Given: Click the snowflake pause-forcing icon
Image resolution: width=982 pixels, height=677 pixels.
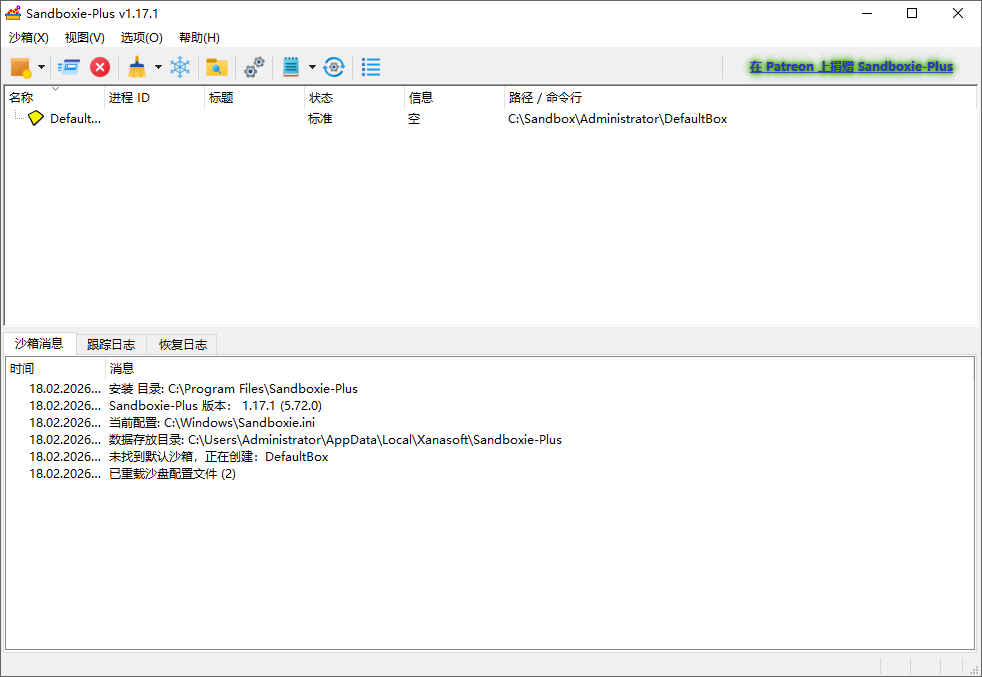Looking at the screenshot, I should click(178, 66).
